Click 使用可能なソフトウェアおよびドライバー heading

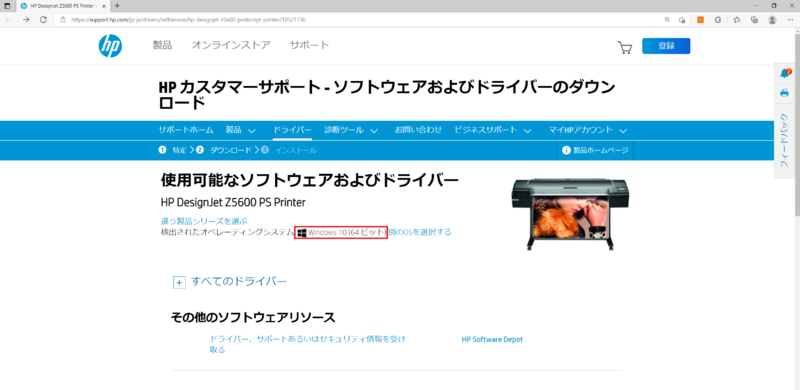pos(310,180)
